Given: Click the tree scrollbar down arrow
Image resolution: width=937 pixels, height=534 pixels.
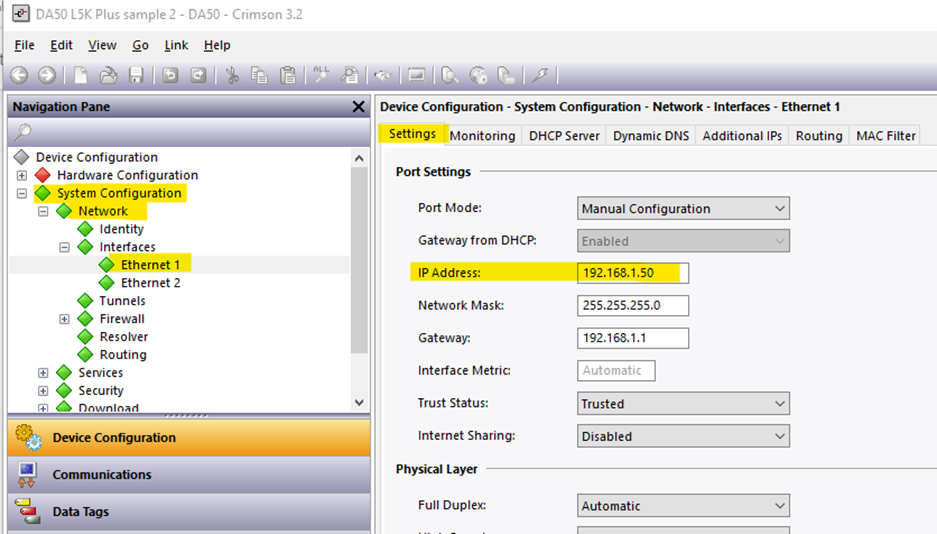Looking at the screenshot, I should pyautogui.click(x=359, y=403).
